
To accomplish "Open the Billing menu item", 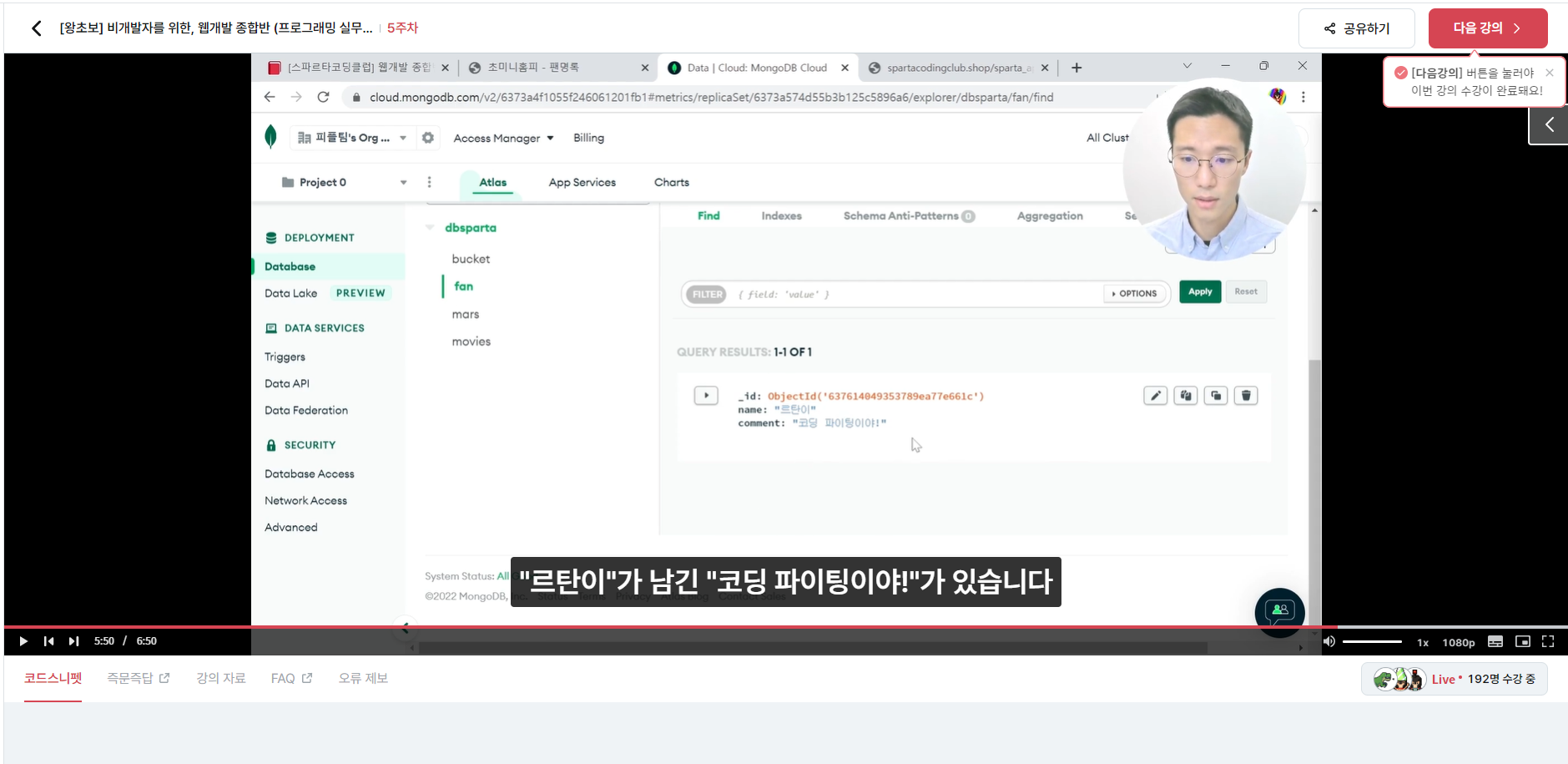I will [x=588, y=138].
